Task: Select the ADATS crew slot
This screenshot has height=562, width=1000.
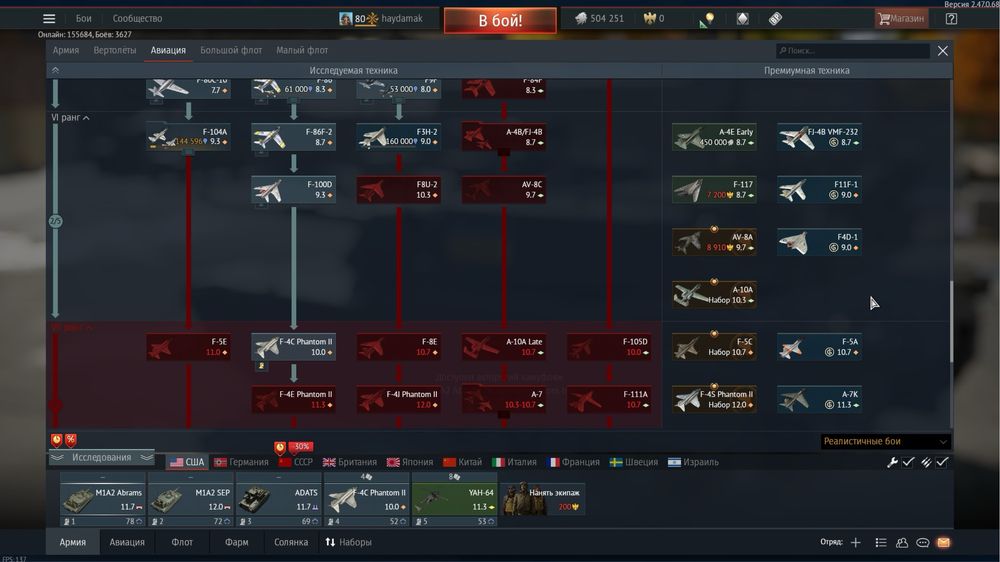Action: (278, 499)
